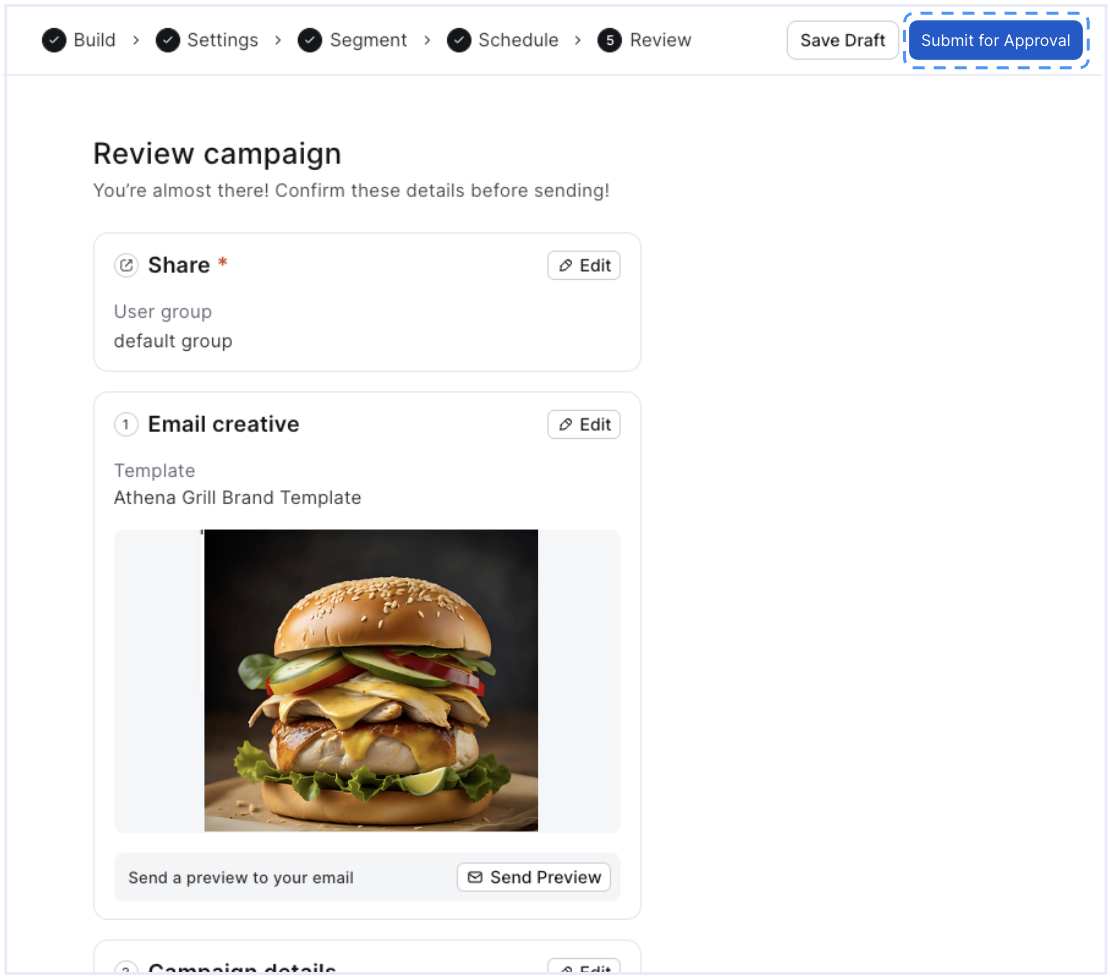Click the Build step checkmark icon
Screen dimensions: 1110x980
click(x=54, y=40)
